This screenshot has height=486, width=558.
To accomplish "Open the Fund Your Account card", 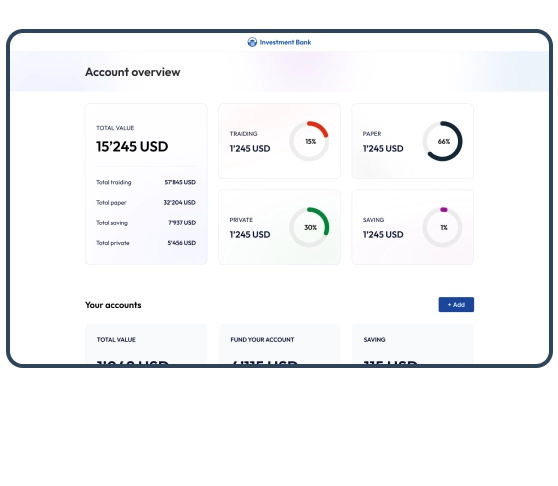I will tap(279, 344).
